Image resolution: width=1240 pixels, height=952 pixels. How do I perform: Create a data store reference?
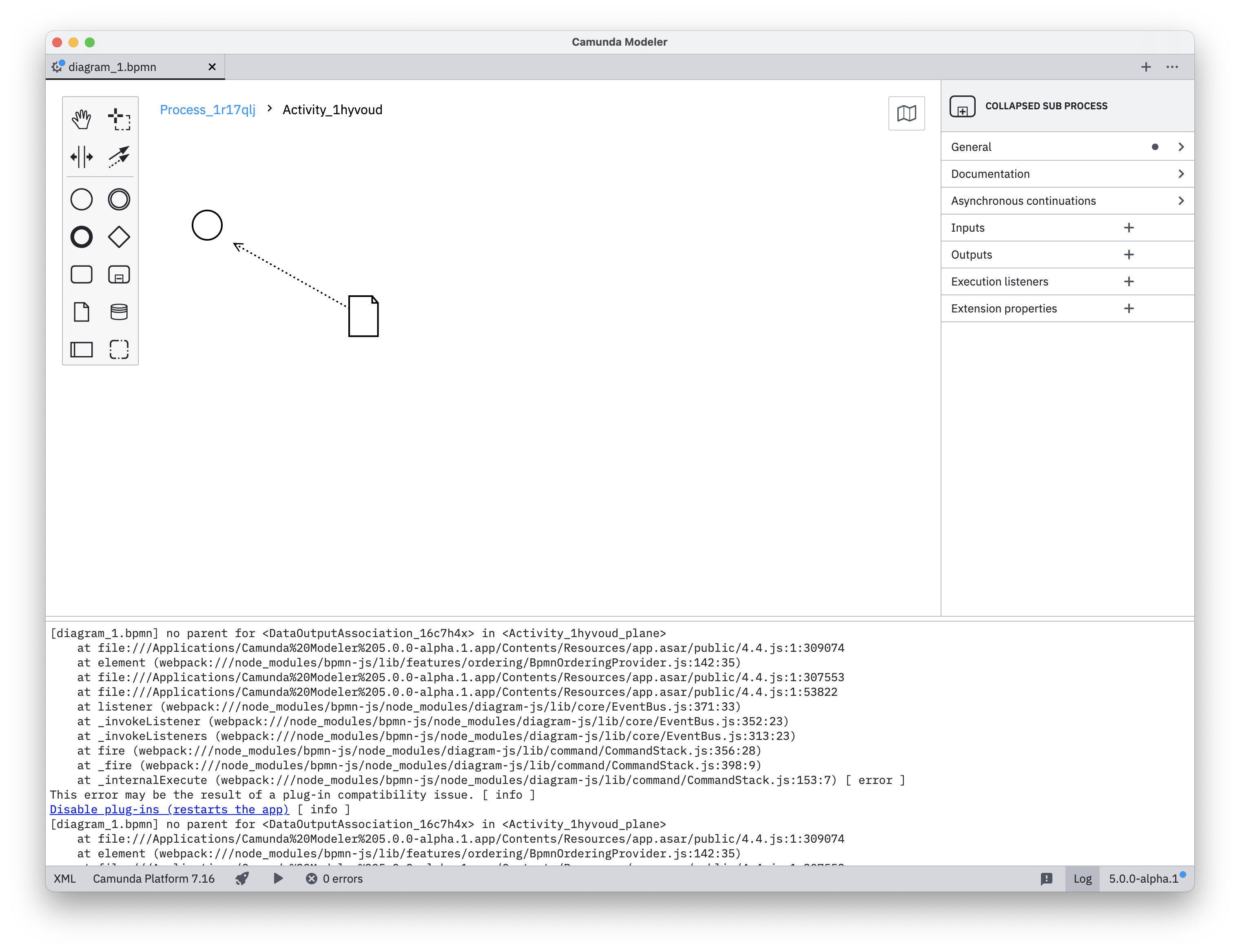(119, 312)
